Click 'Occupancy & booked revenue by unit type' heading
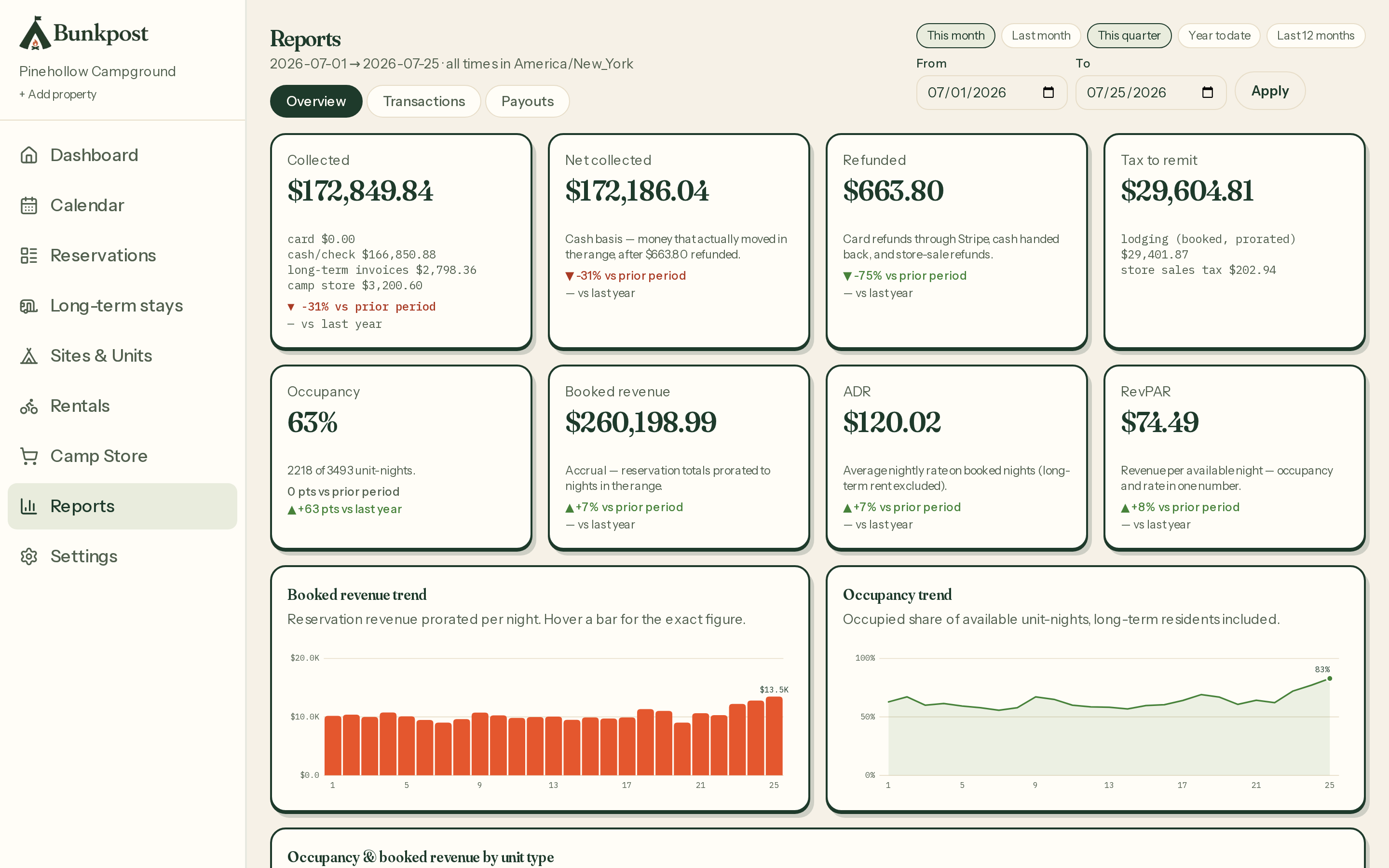Viewport: 1389px width, 868px height. [420, 857]
